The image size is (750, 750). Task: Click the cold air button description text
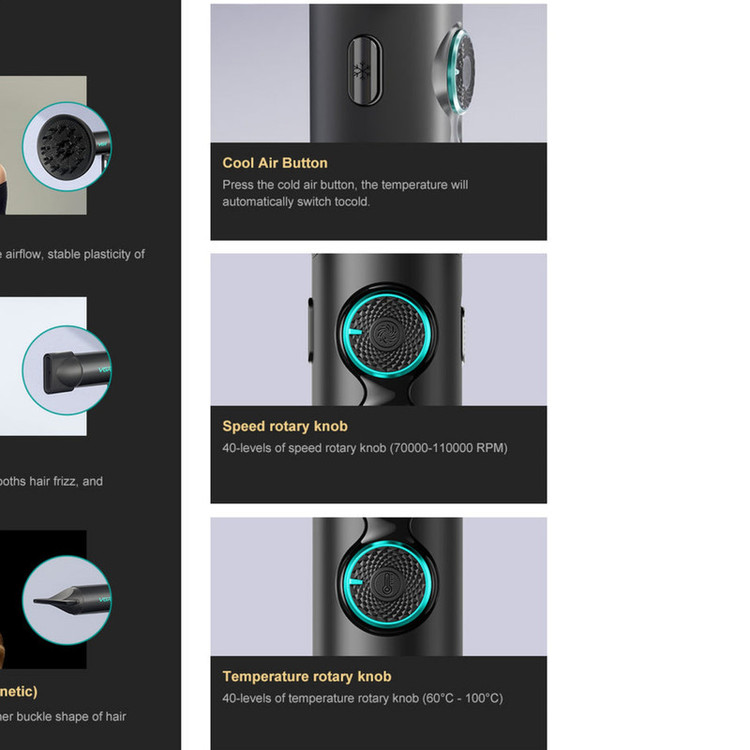coord(345,193)
